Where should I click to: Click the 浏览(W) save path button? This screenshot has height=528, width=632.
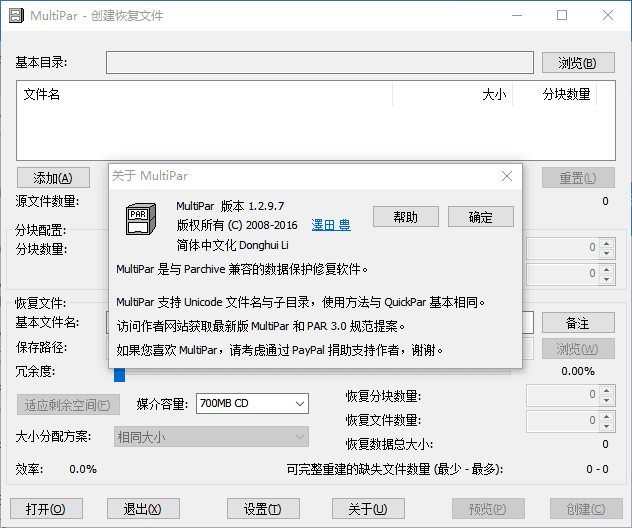pyautogui.click(x=578, y=349)
